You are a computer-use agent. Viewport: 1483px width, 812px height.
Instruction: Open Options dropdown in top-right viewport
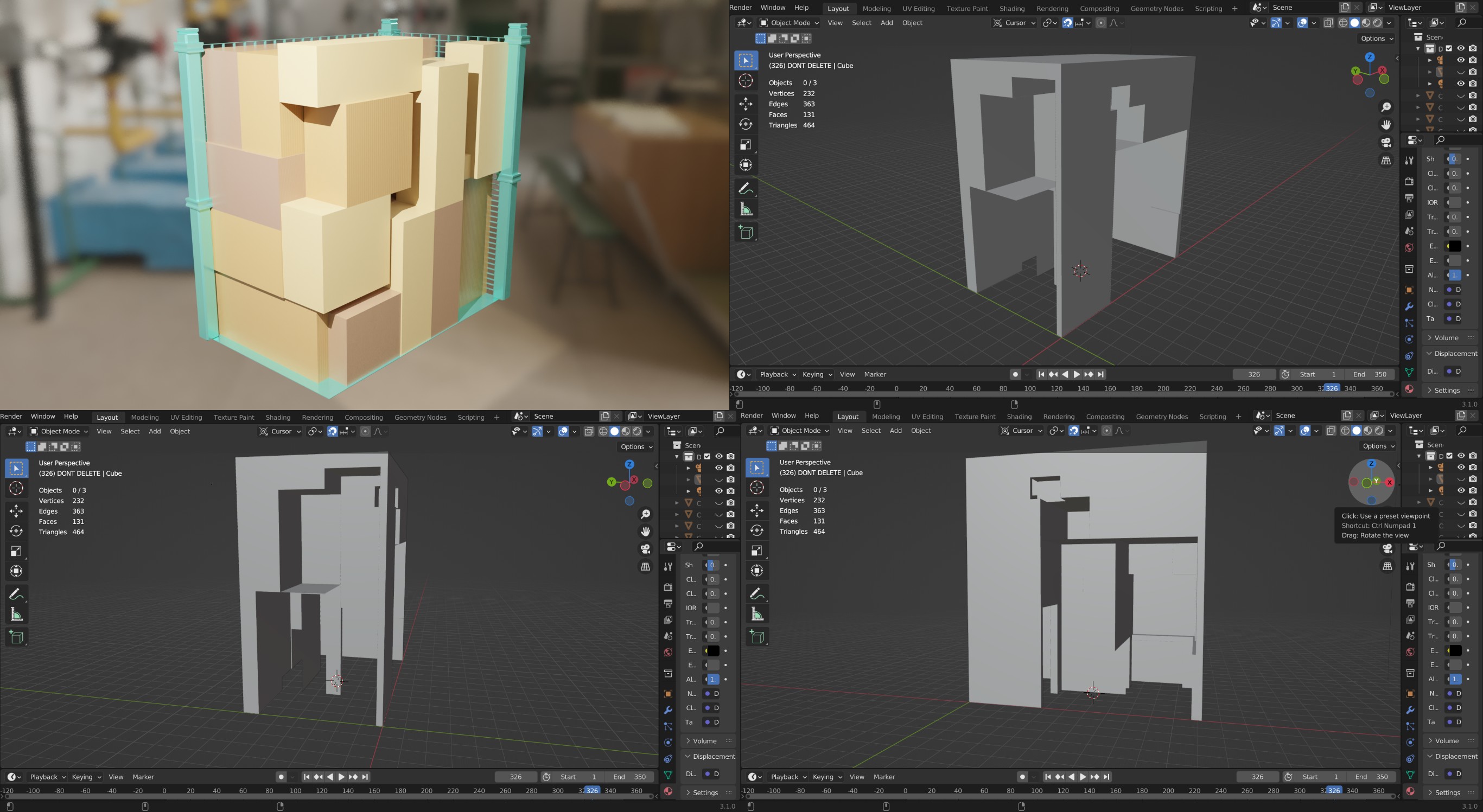[1377, 39]
